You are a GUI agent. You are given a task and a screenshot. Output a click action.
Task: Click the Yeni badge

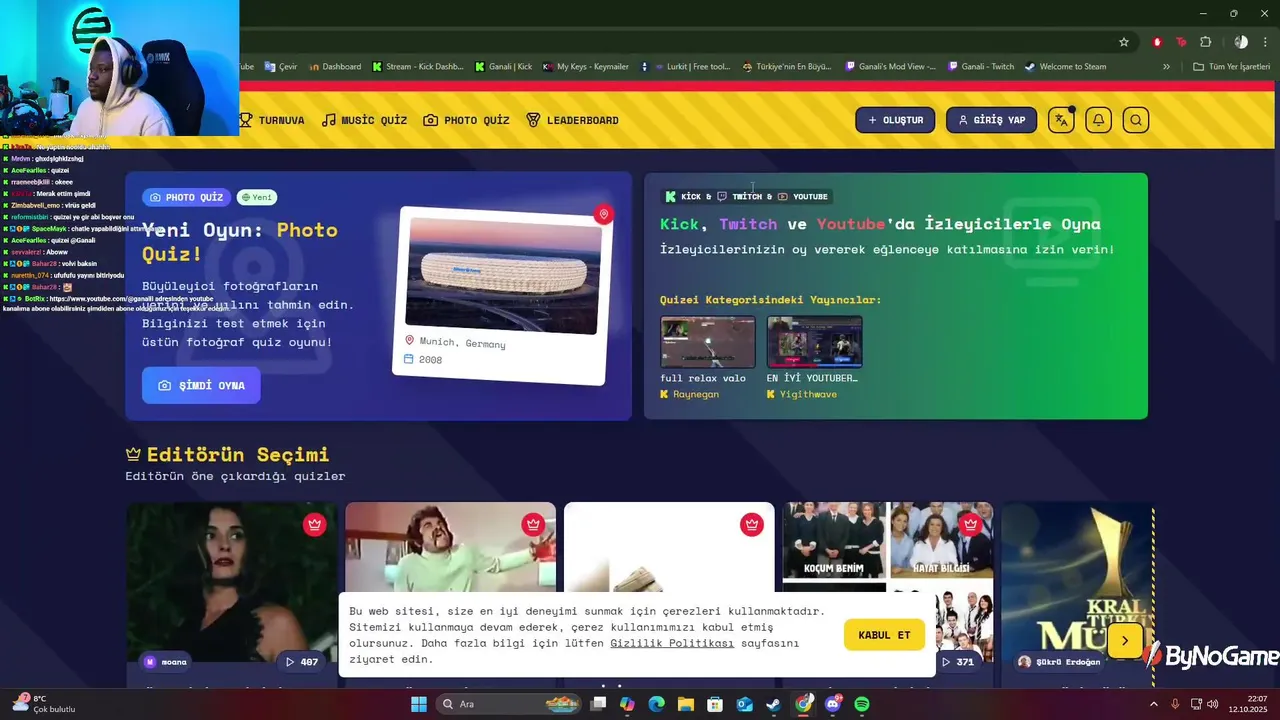point(257,197)
